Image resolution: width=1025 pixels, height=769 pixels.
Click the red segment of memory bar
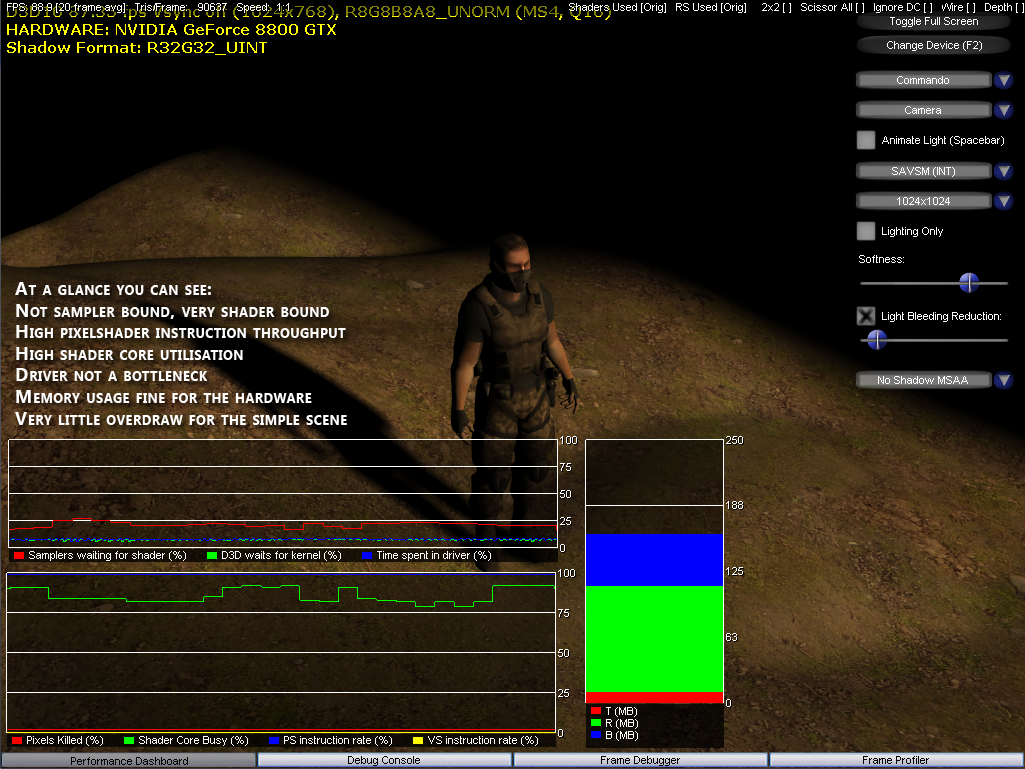click(654, 698)
